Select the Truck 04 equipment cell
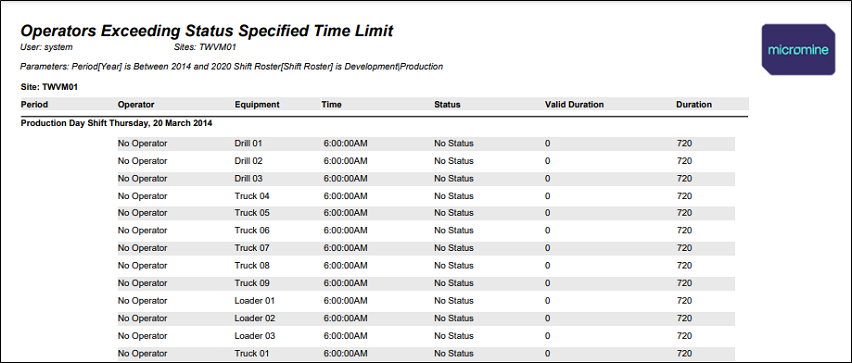852x363 pixels. point(252,196)
